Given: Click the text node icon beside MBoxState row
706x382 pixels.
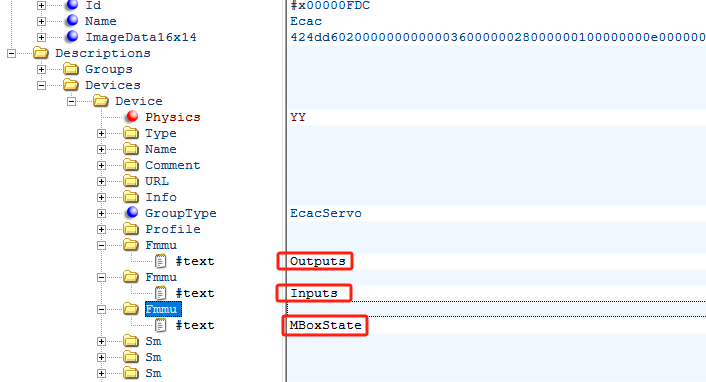Looking at the screenshot, I should 161,325.
